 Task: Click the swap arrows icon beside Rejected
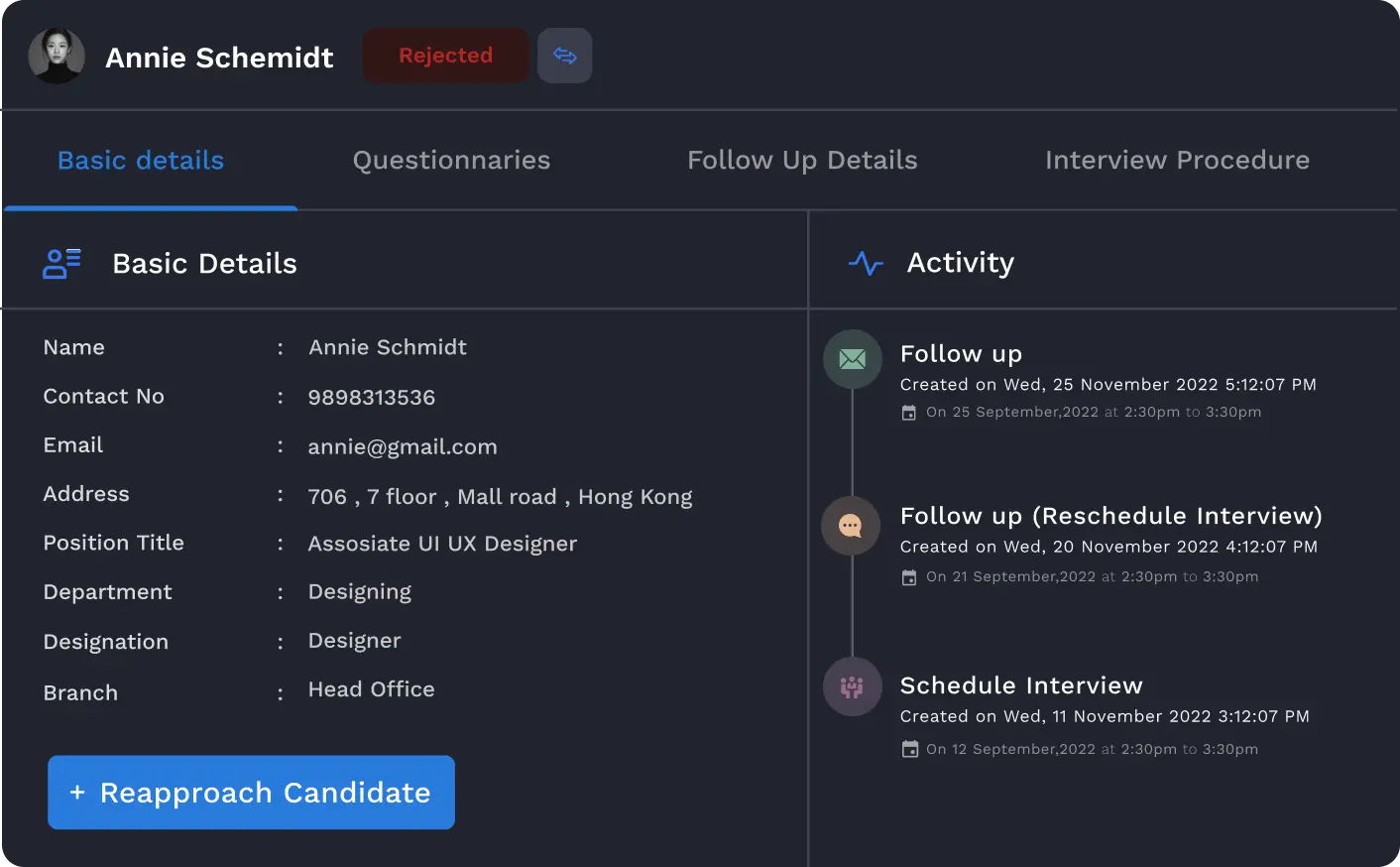(x=564, y=56)
